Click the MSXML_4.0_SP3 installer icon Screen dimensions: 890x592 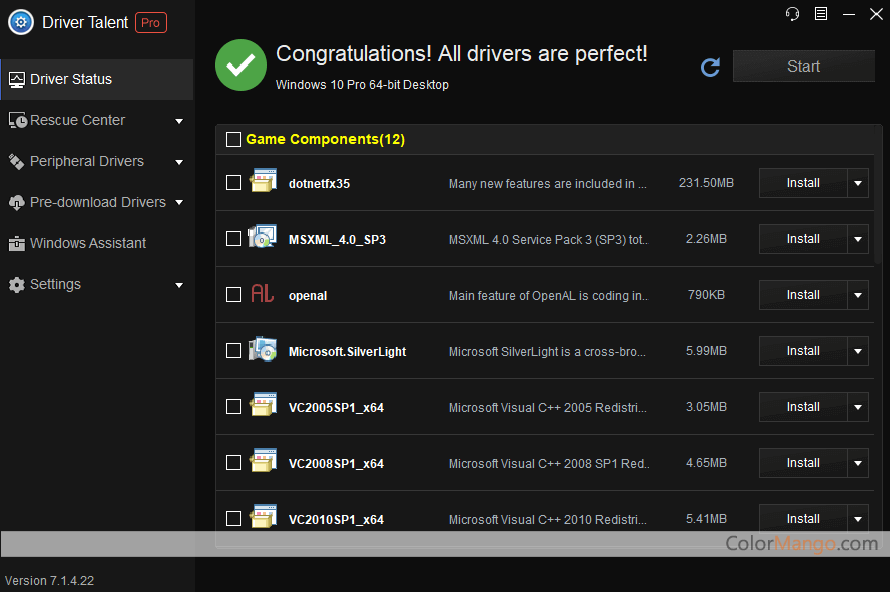point(262,239)
